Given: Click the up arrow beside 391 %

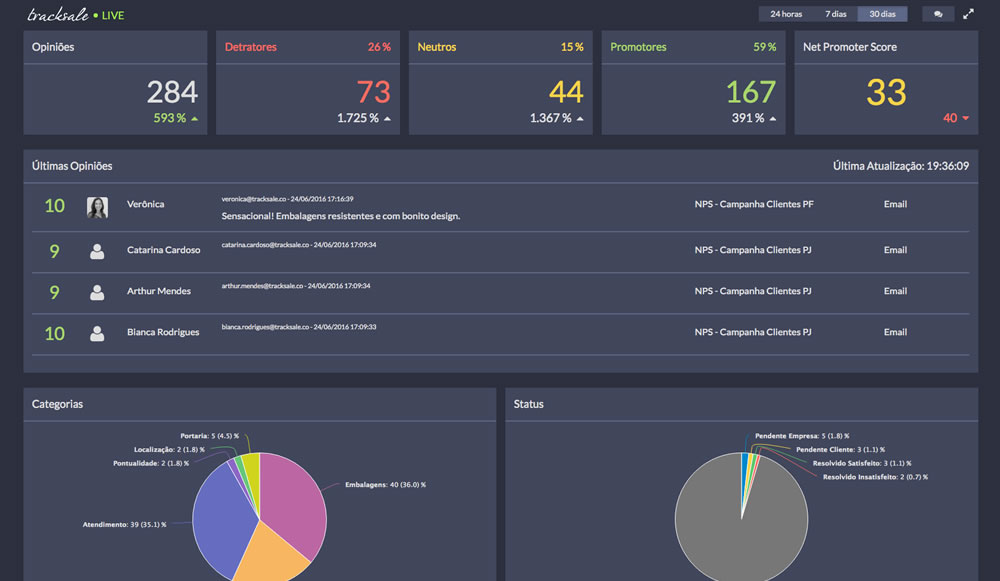Looking at the screenshot, I should pos(772,119).
